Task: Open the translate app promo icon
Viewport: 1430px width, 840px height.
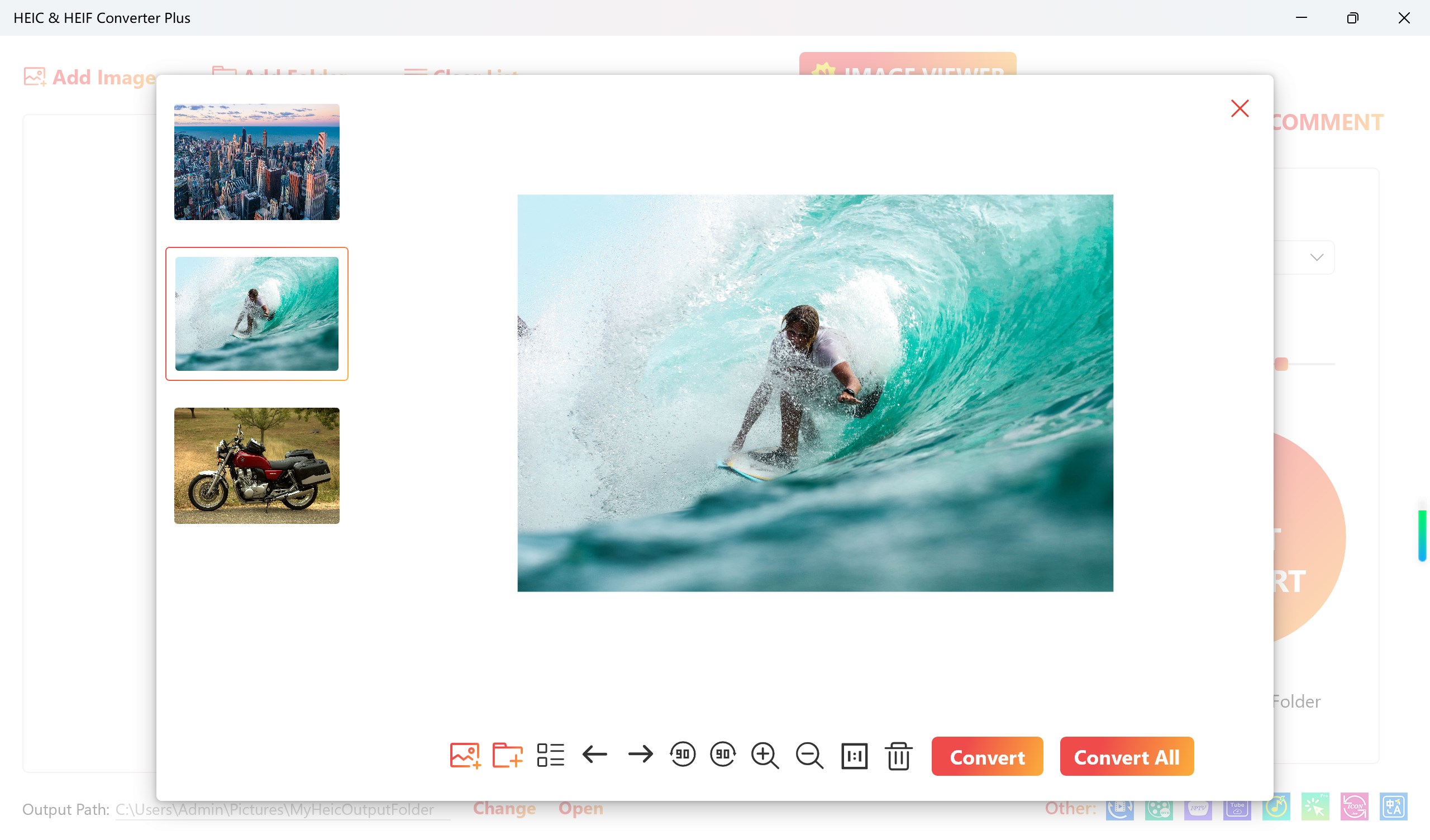Action: pos(1395,806)
